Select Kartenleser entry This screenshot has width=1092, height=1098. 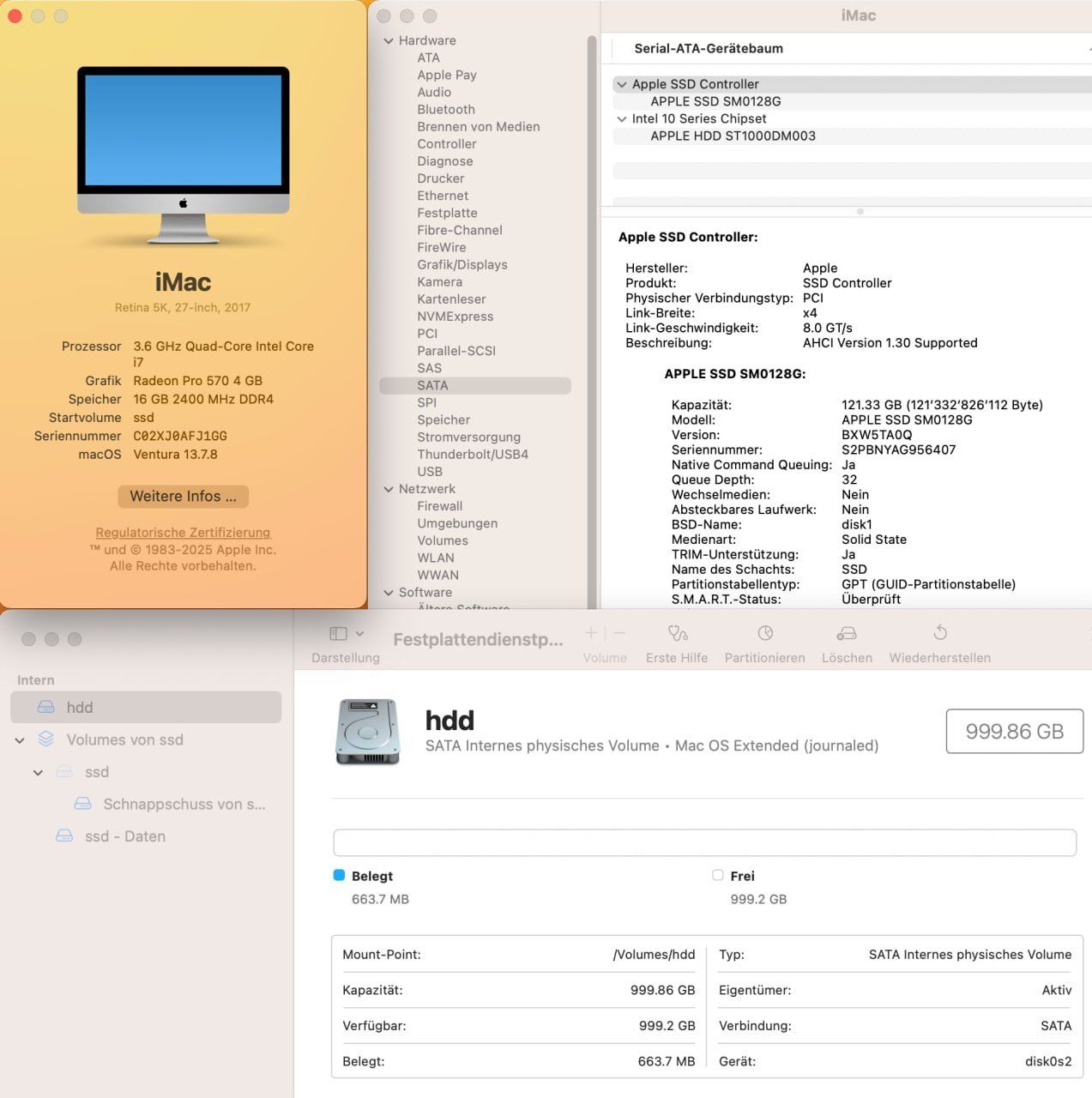point(452,299)
